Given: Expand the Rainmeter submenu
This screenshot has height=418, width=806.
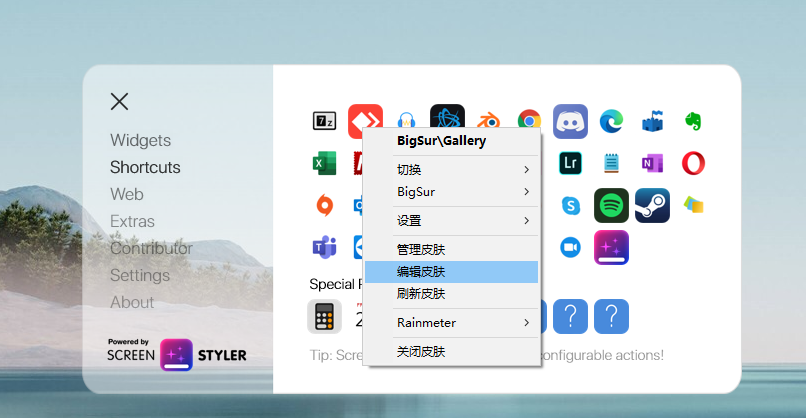Looking at the screenshot, I should point(452,322).
